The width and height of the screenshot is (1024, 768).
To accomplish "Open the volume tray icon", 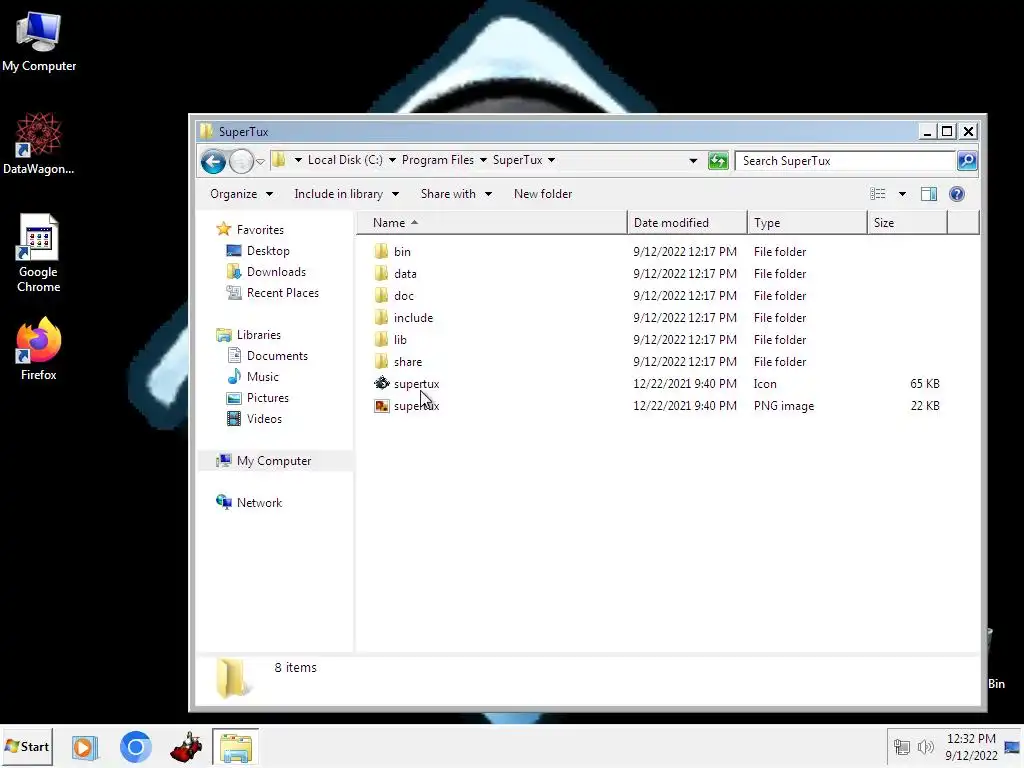I will coord(925,747).
